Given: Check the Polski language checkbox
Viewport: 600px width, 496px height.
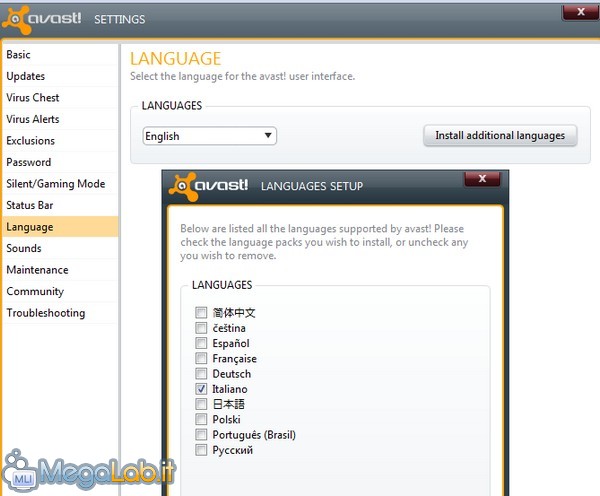Looking at the screenshot, I should click(201, 419).
